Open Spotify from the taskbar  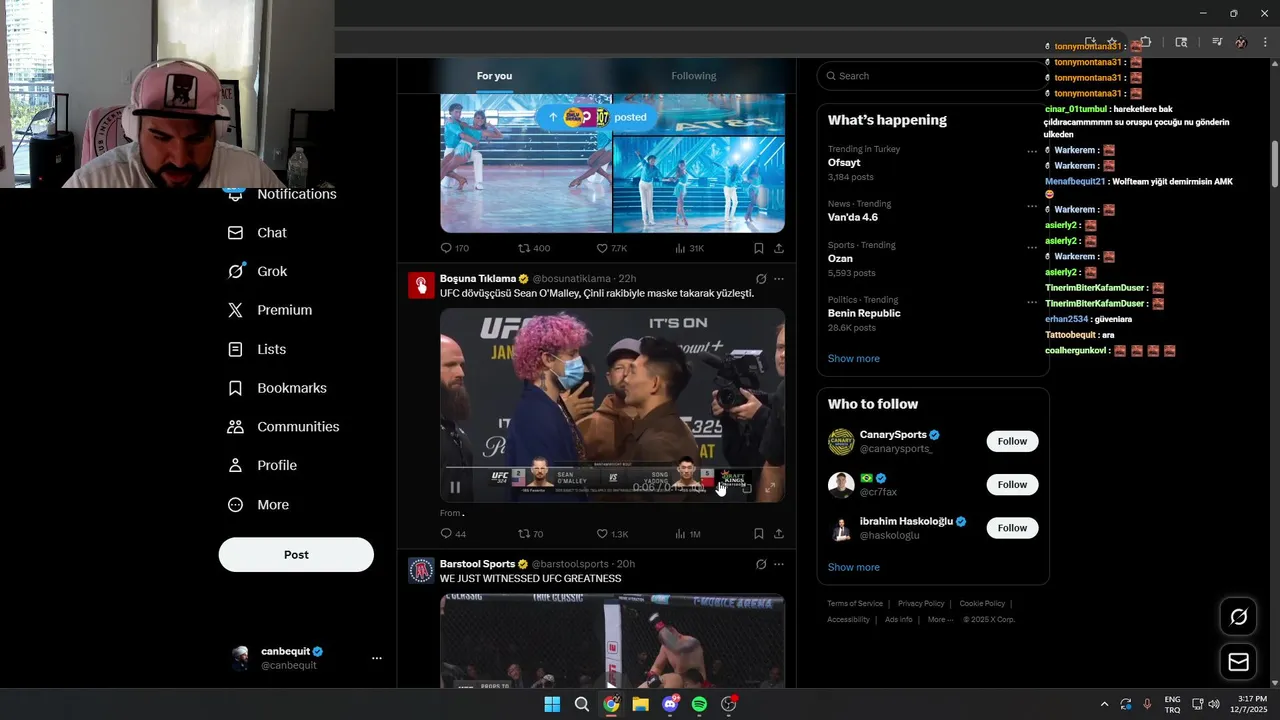pyautogui.click(x=699, y=704)
